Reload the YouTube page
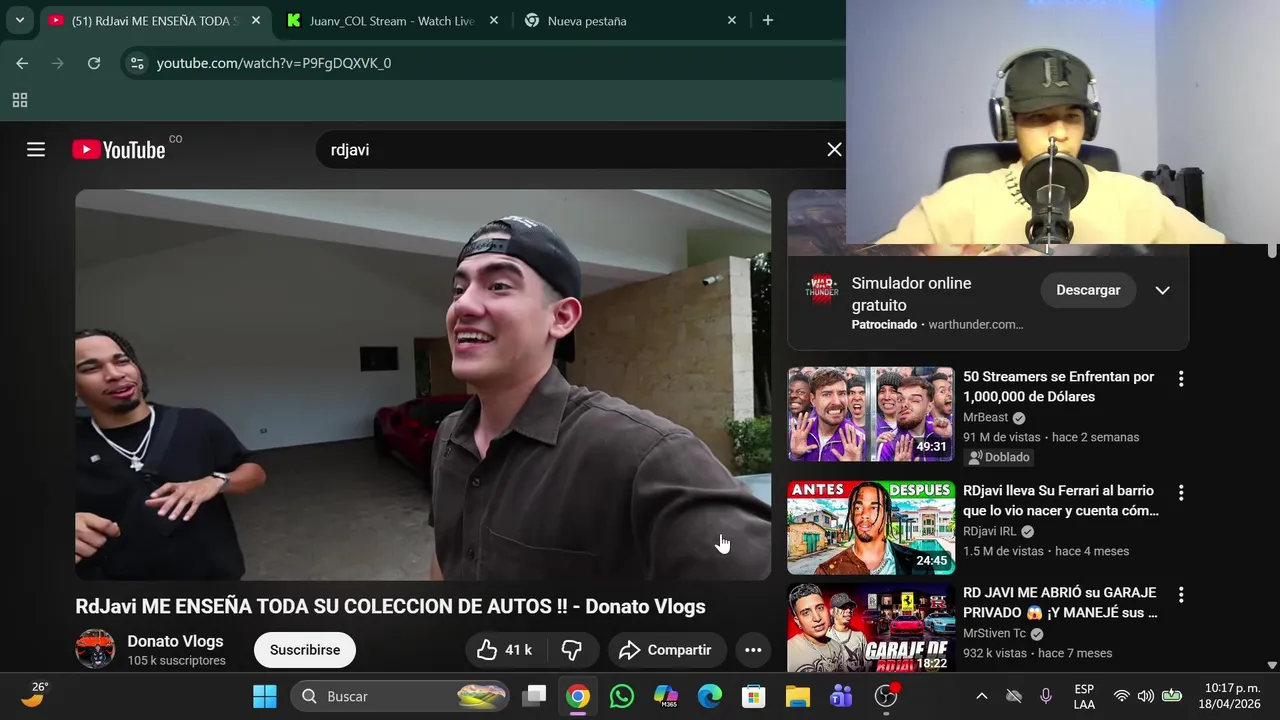Screen dimensions: 1280x720 click(94, 63)
